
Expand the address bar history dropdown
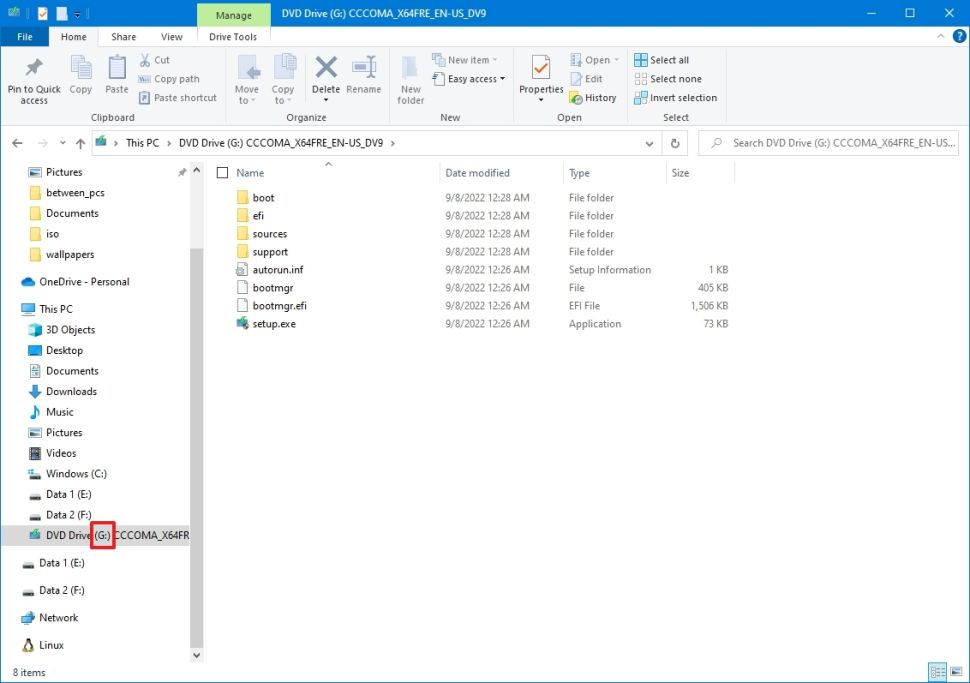coord(649,144)
